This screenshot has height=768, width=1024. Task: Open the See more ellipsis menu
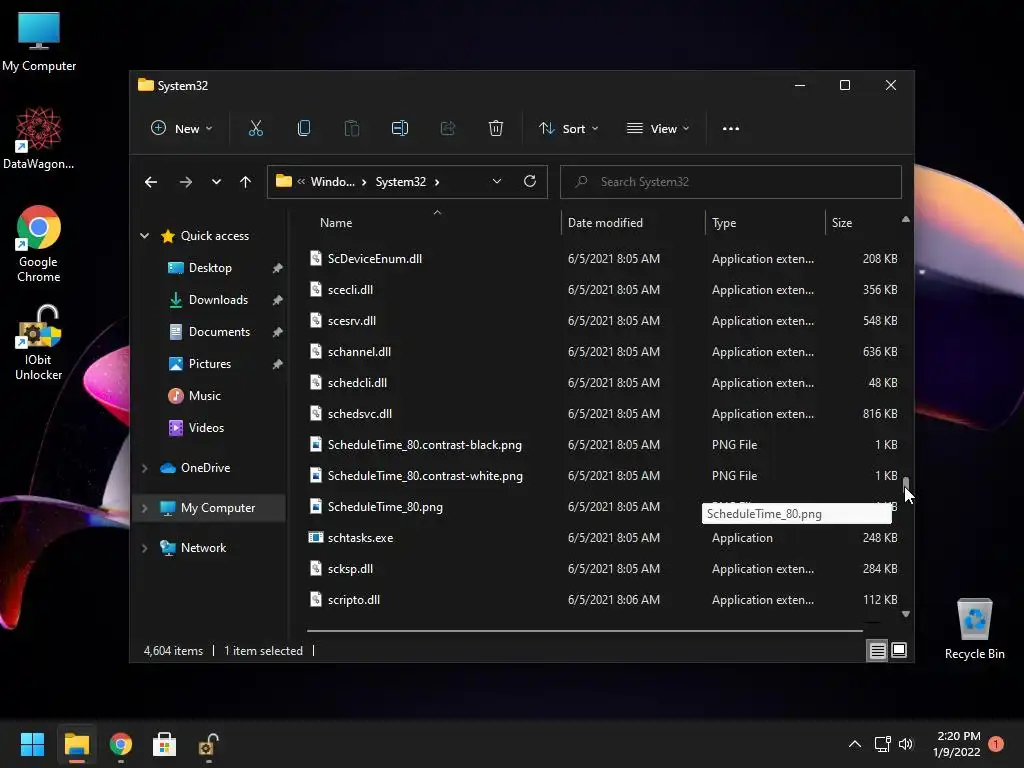coord(731,129)
